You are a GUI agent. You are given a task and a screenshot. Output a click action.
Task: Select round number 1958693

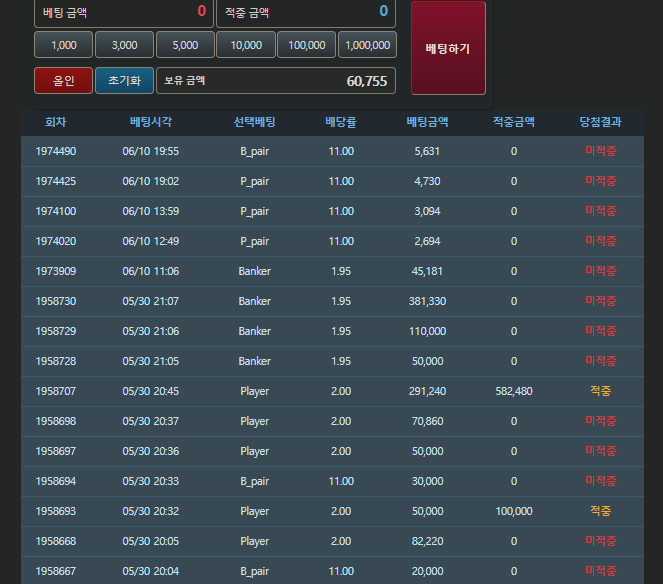click(x=56, y=512)
